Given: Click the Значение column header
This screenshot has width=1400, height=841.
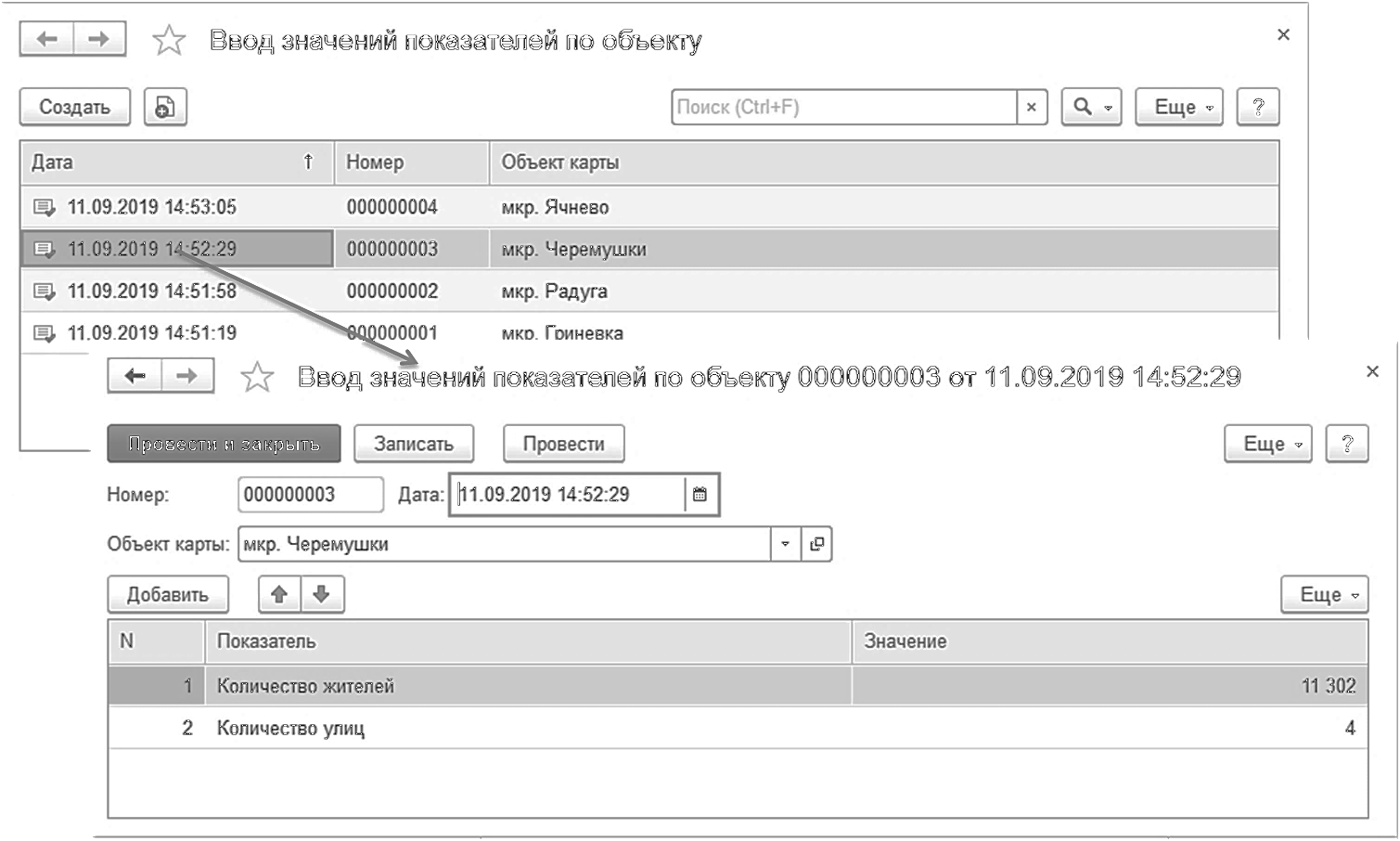Looking at the screenshot, I should coord(1110,641).
